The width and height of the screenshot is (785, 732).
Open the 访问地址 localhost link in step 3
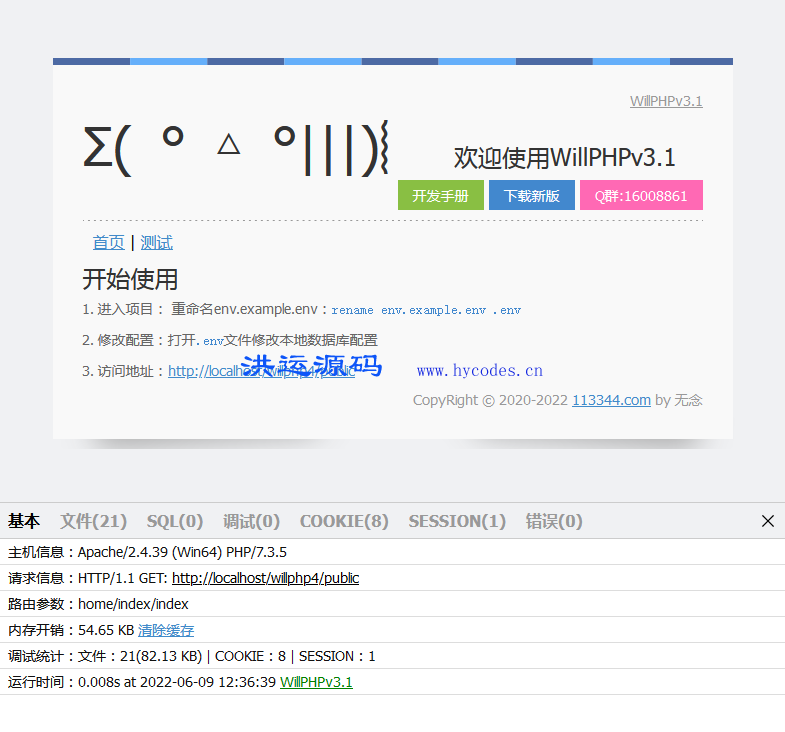pyautogui.click(x=261, y=371)
